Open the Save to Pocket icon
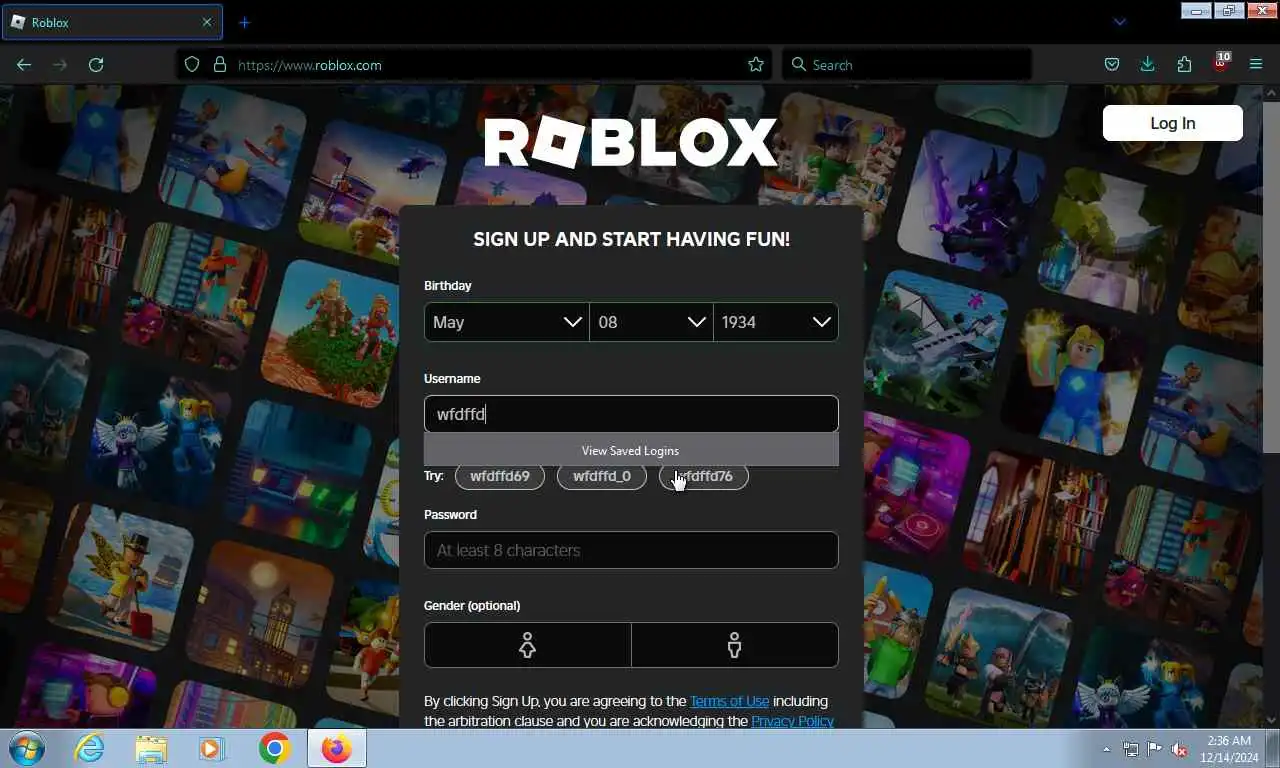The height and width of the screenshot is (768, 1280). click(1112, 64)
